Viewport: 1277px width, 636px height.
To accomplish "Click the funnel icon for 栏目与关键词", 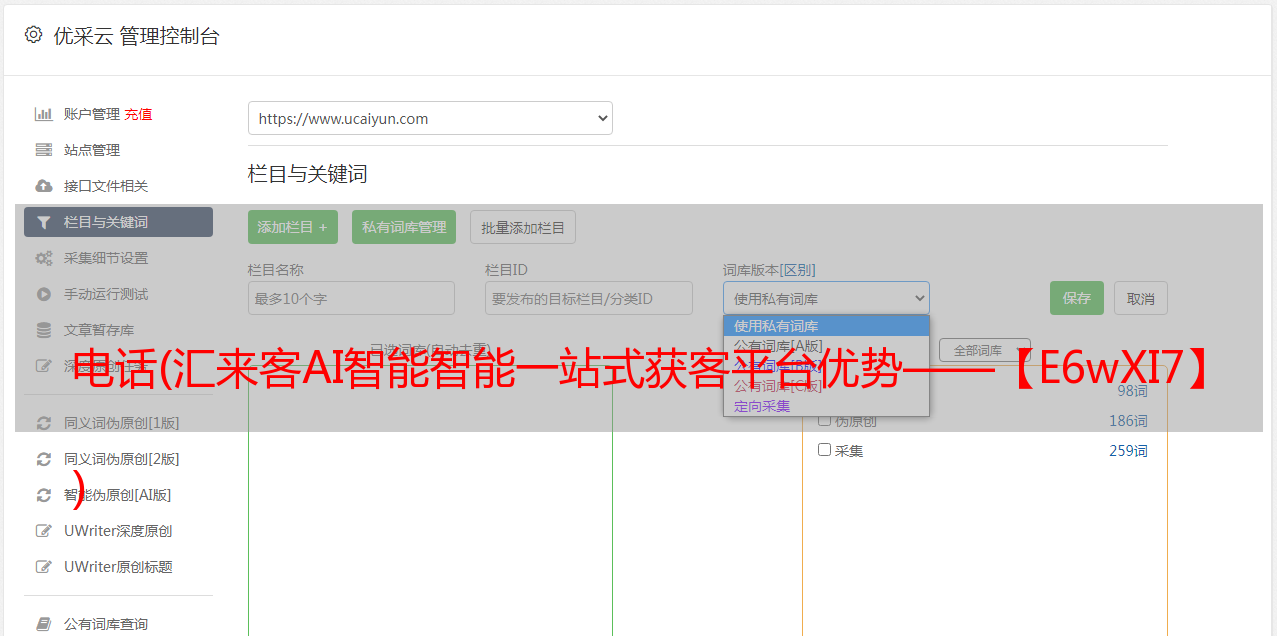I will [x=43, y=222].
